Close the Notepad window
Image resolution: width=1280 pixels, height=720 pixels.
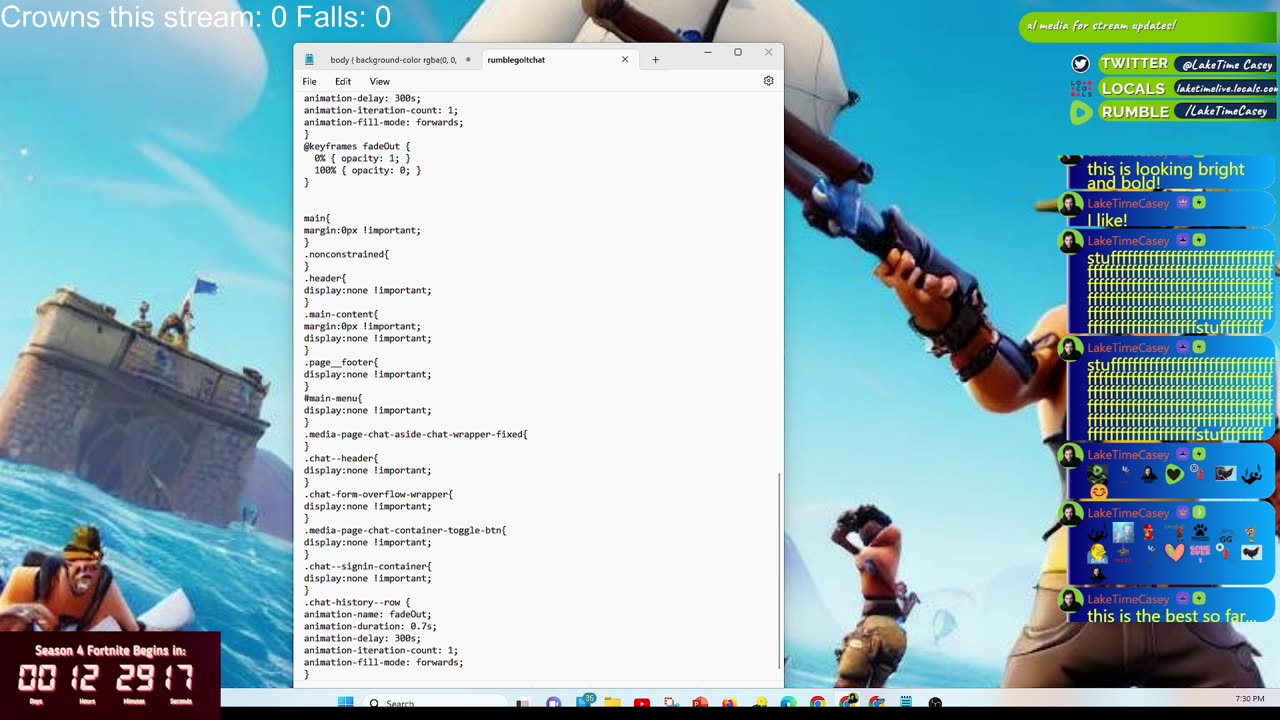pyautogui.click(x=768, y=52)
